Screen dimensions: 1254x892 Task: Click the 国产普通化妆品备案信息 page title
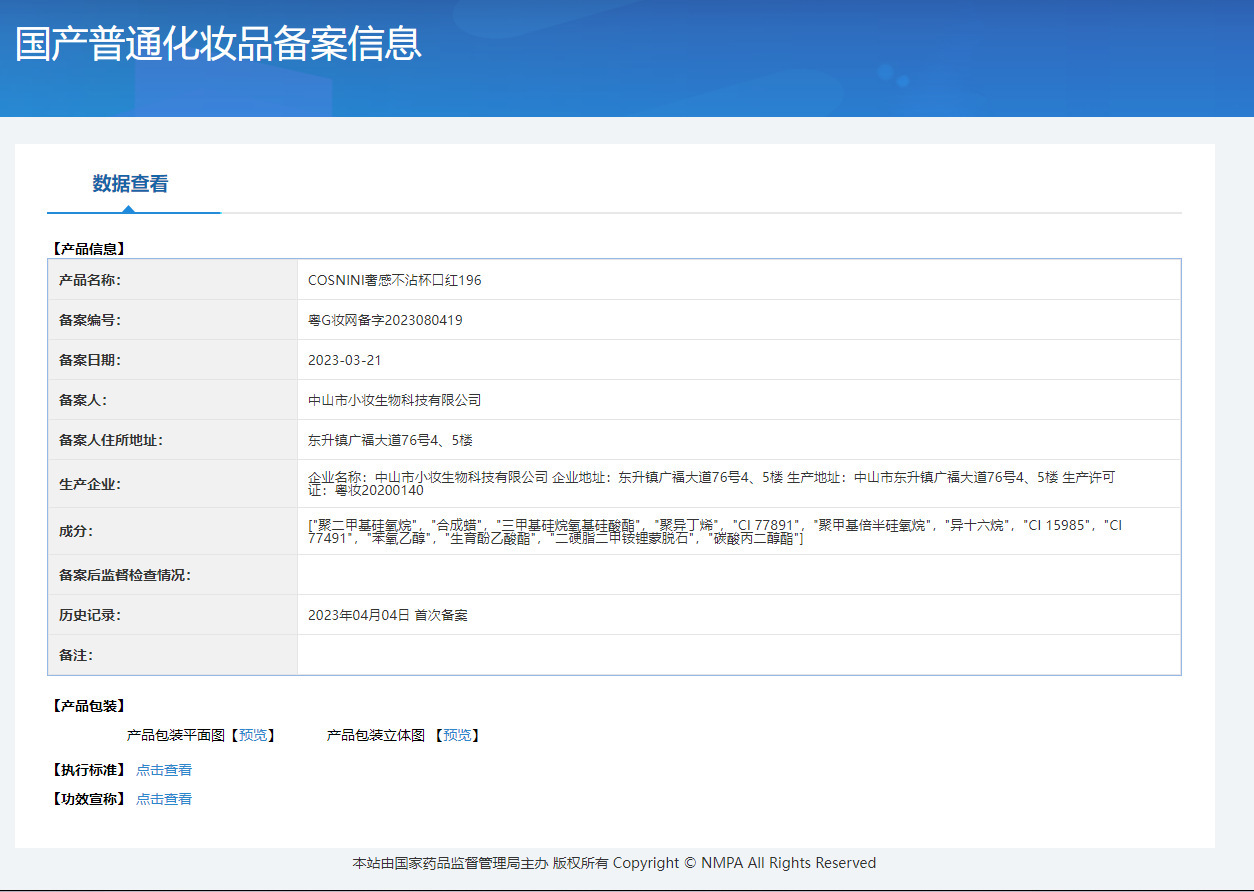tap(218, 45)
